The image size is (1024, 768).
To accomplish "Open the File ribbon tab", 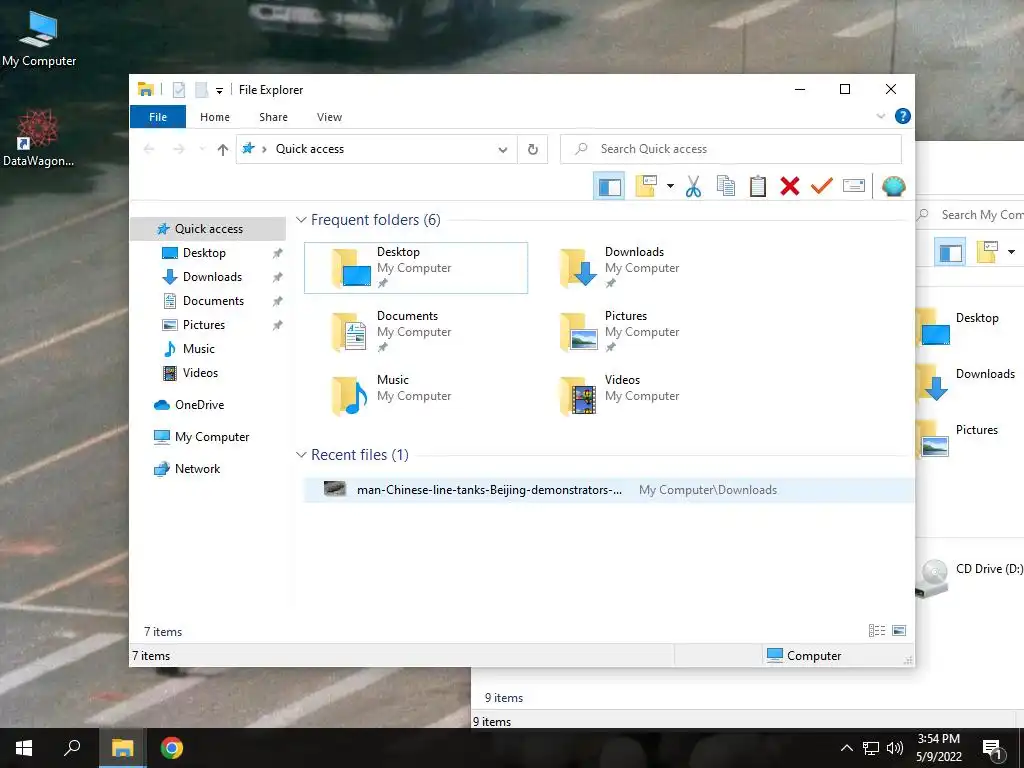I will click(158, 117).
